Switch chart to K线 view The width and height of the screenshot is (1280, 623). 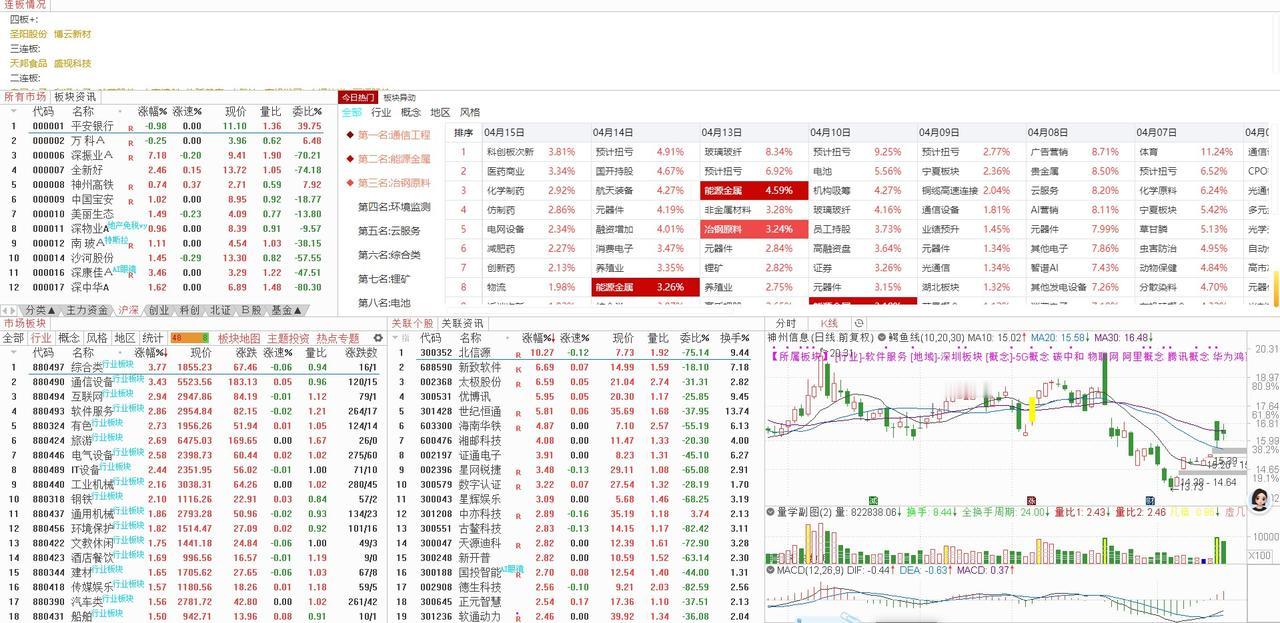[x=829, y=324]
